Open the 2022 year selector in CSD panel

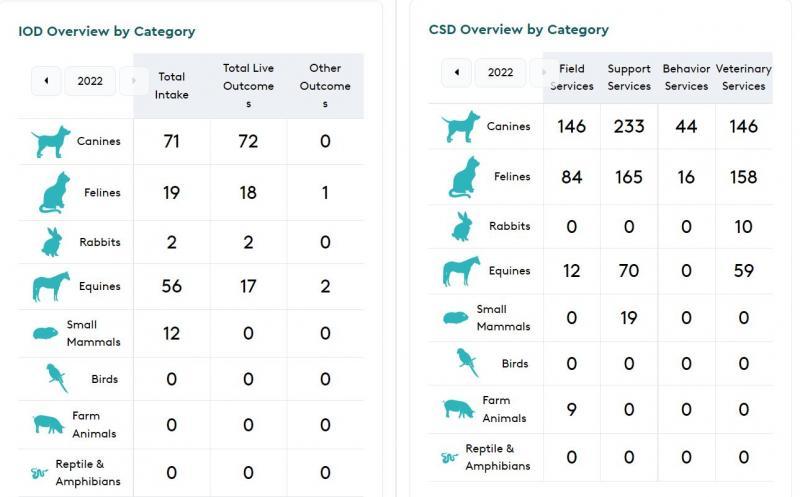click(x=501, y=72)
